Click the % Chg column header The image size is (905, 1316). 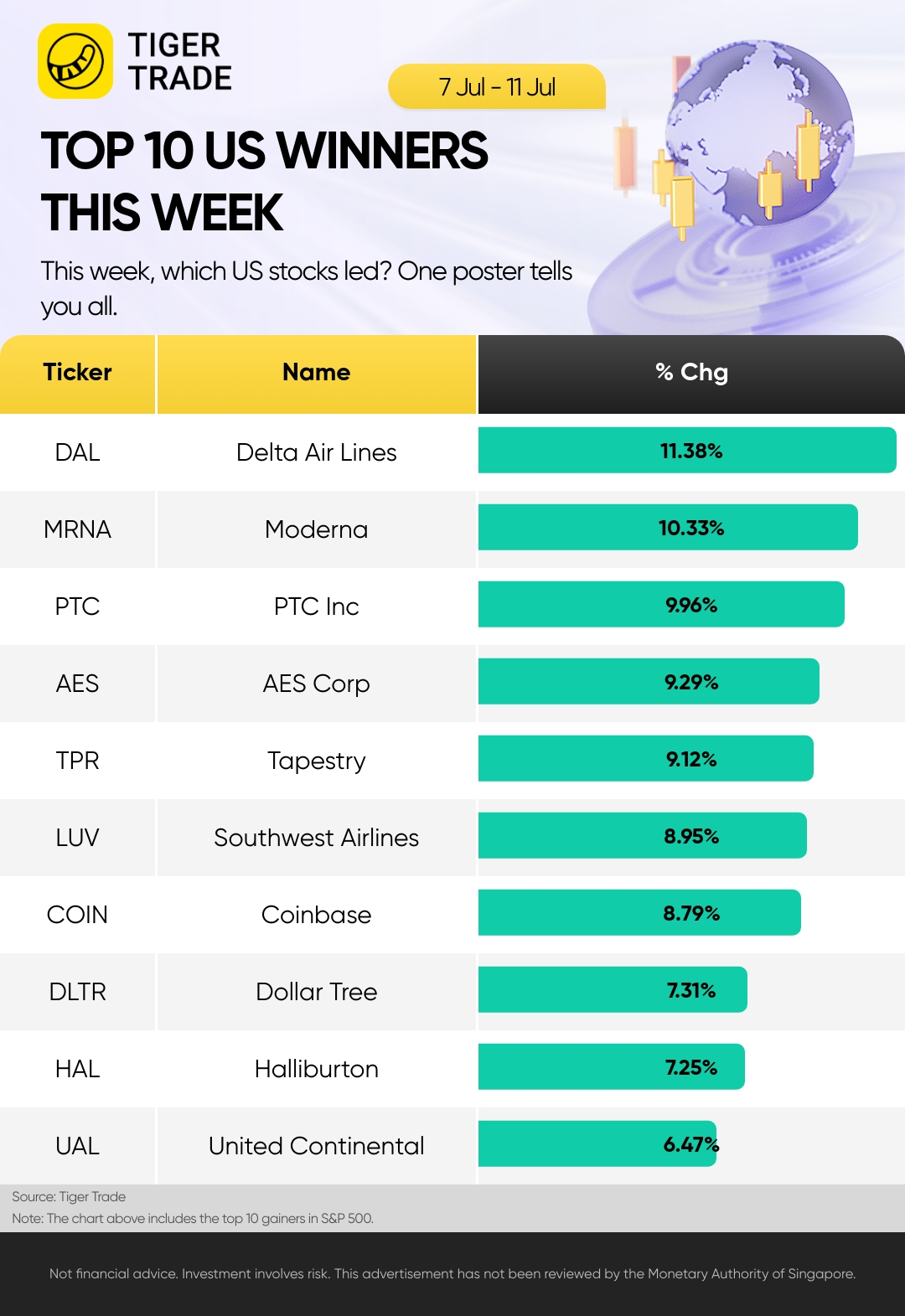(x=690, y=373)
